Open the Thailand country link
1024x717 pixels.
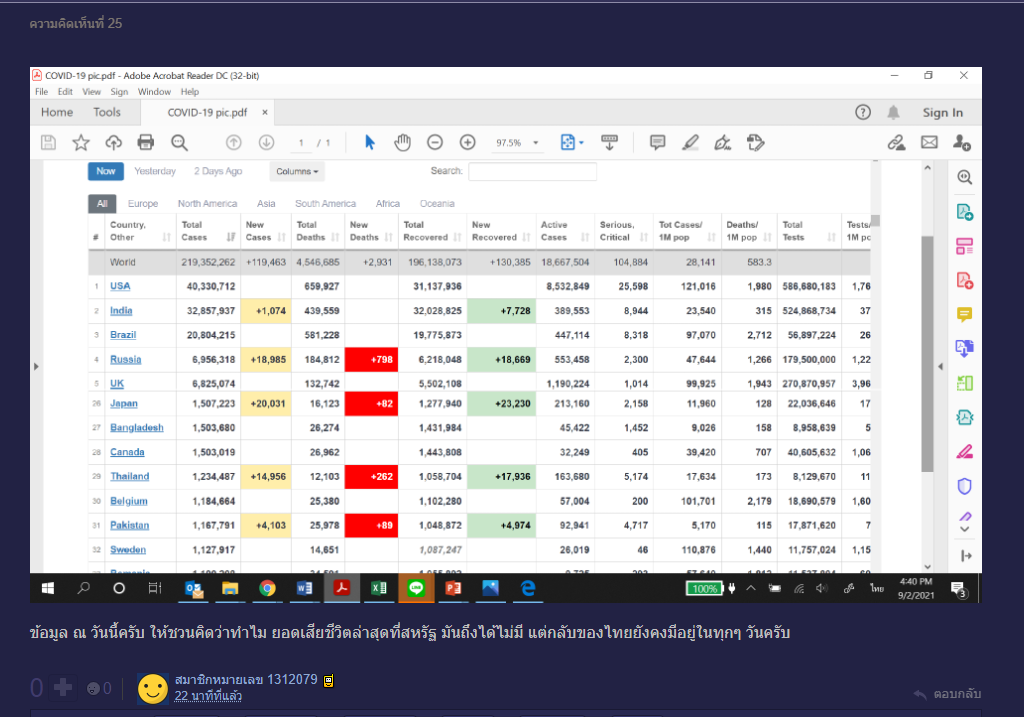tap(129, 476)
